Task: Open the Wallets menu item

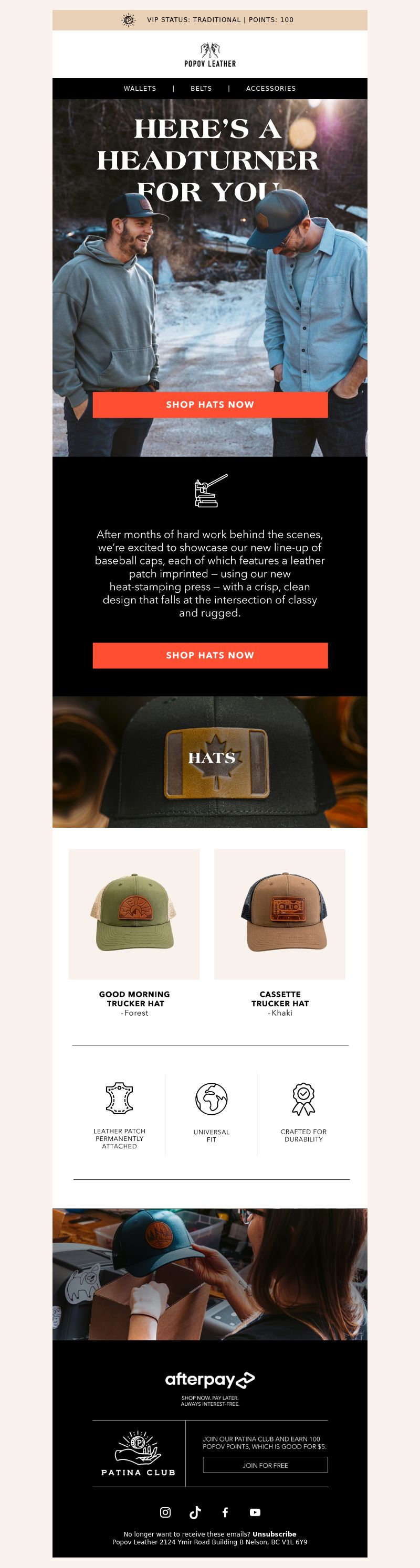Action: click(x=140, y=88)
